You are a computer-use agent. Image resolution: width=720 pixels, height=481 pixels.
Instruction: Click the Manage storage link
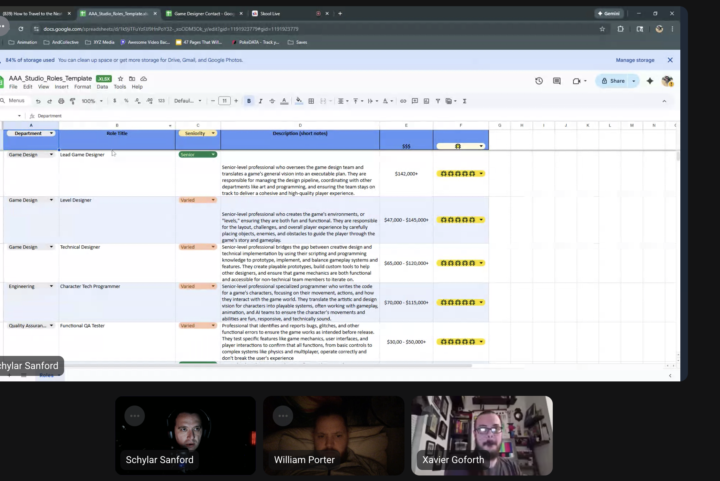(x=635, y=60)
